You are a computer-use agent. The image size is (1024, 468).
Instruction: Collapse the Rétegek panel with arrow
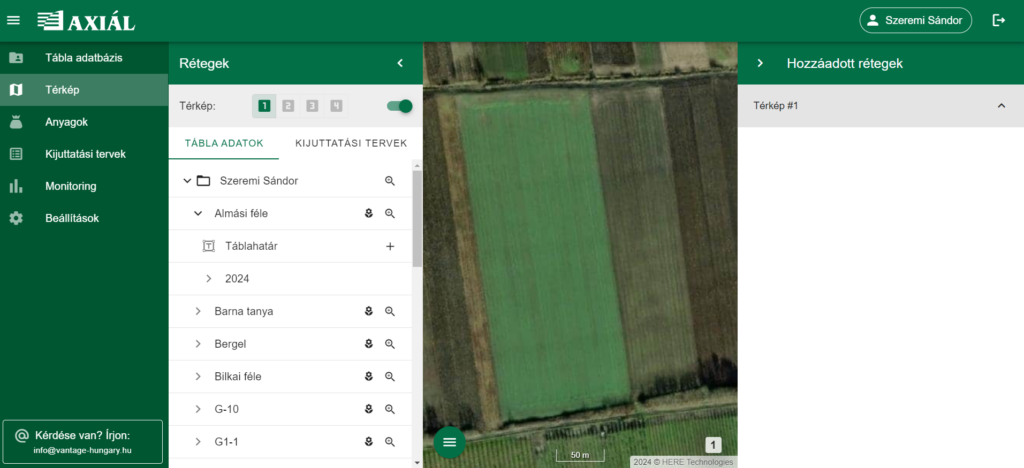click(x=400, y=63)
